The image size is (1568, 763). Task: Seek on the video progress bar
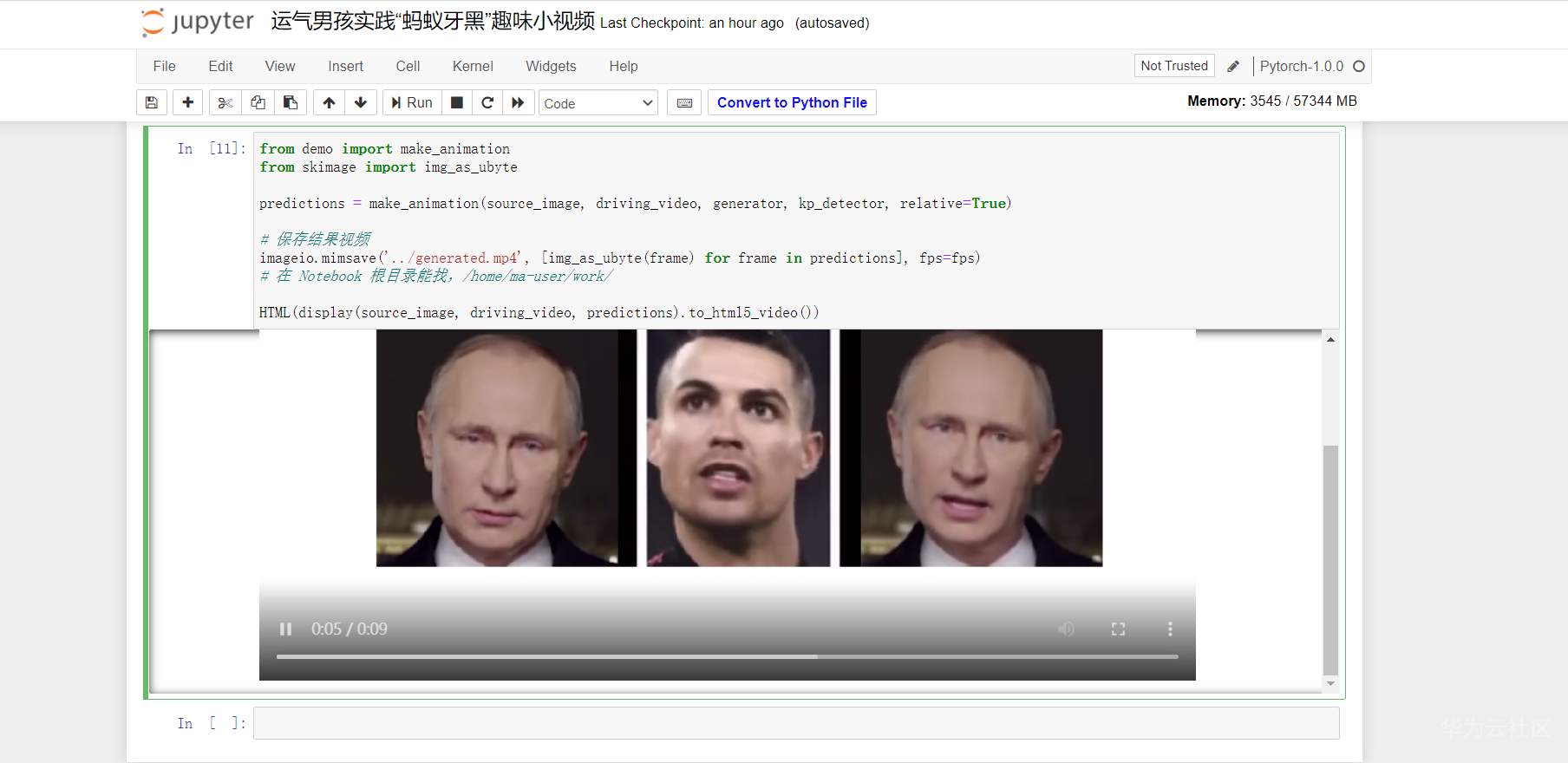727,656
